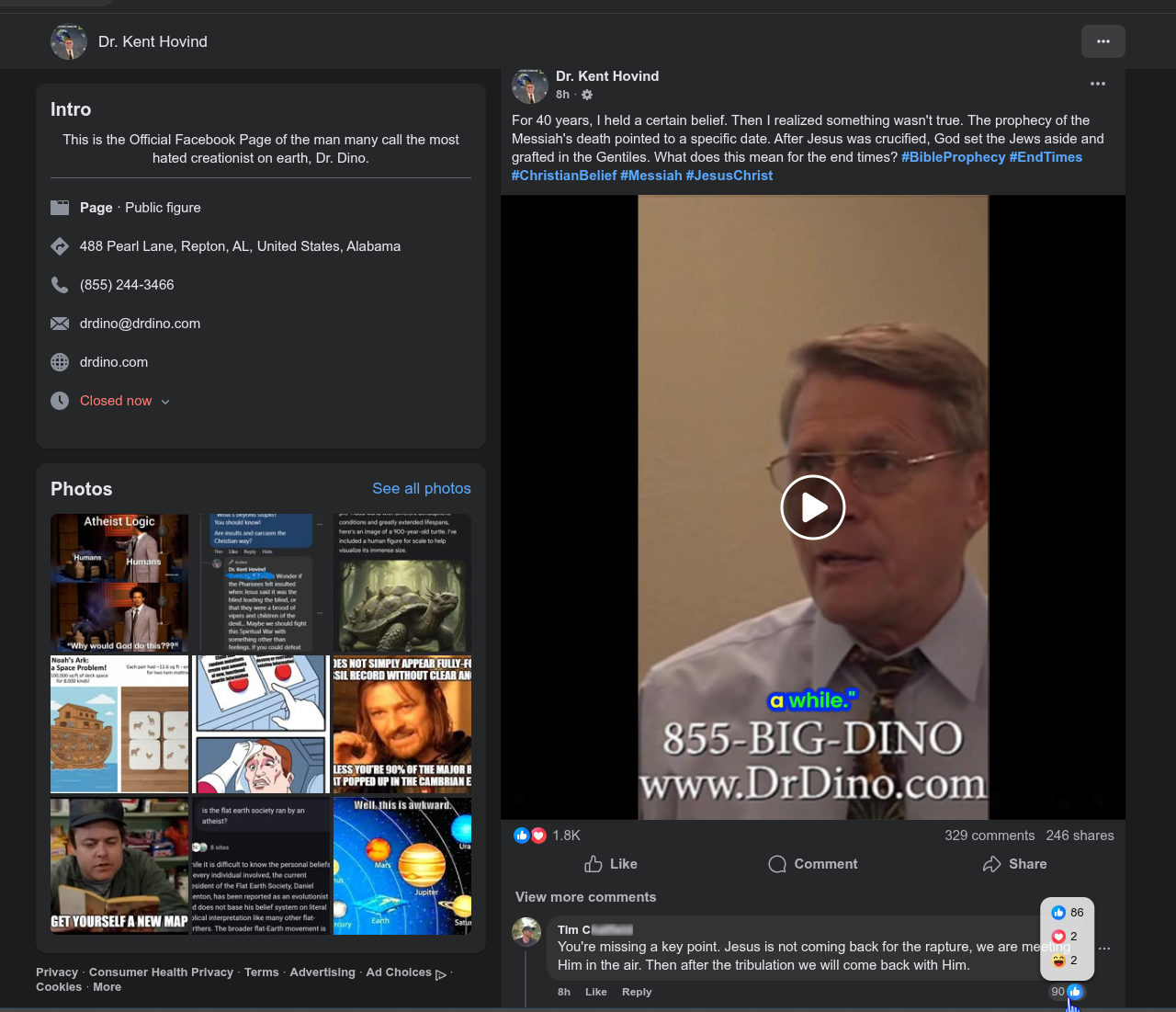Screen dimensions: 1176x1012
Task: Open the three-dot menu on Tim's comment
Action: [1104, 949]
